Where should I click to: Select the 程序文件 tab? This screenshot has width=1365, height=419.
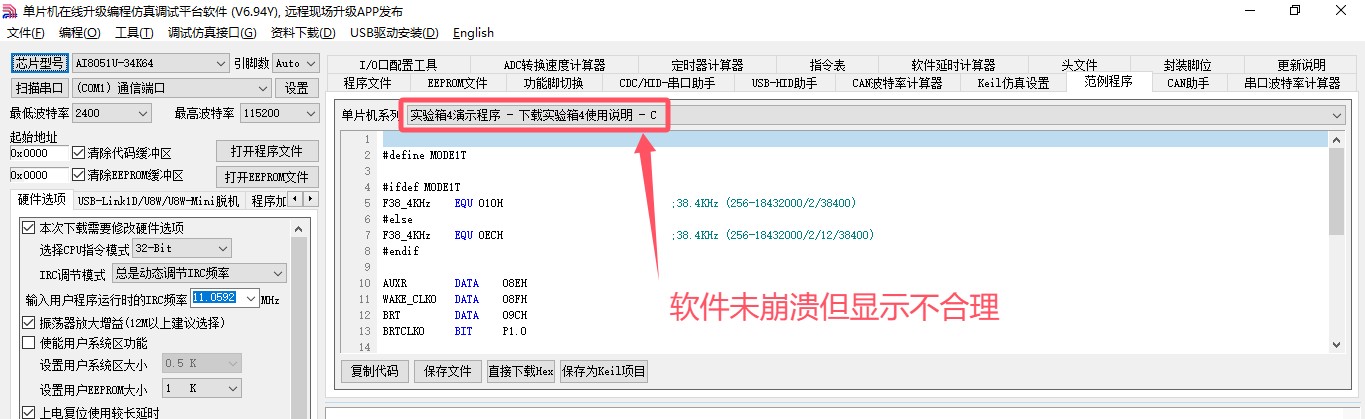coord(367,83)
